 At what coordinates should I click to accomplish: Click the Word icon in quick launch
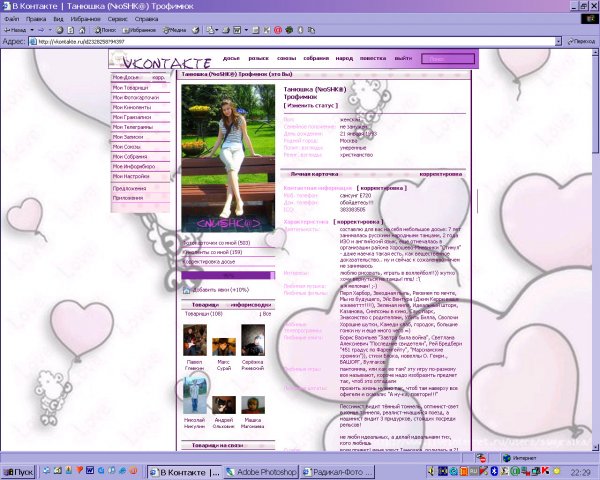click(x=90, y=470)
